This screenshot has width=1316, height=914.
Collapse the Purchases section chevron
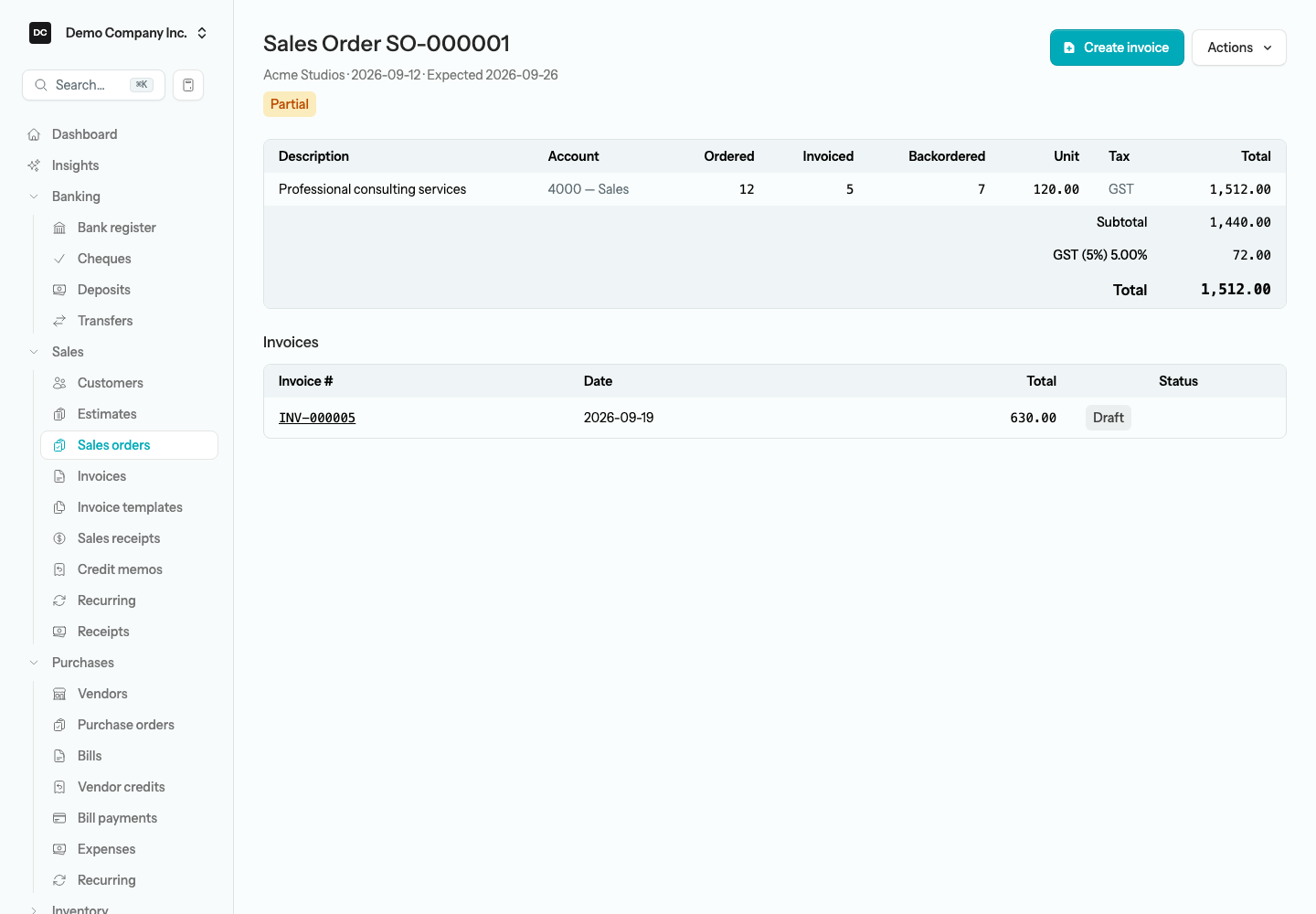point(34,663)
